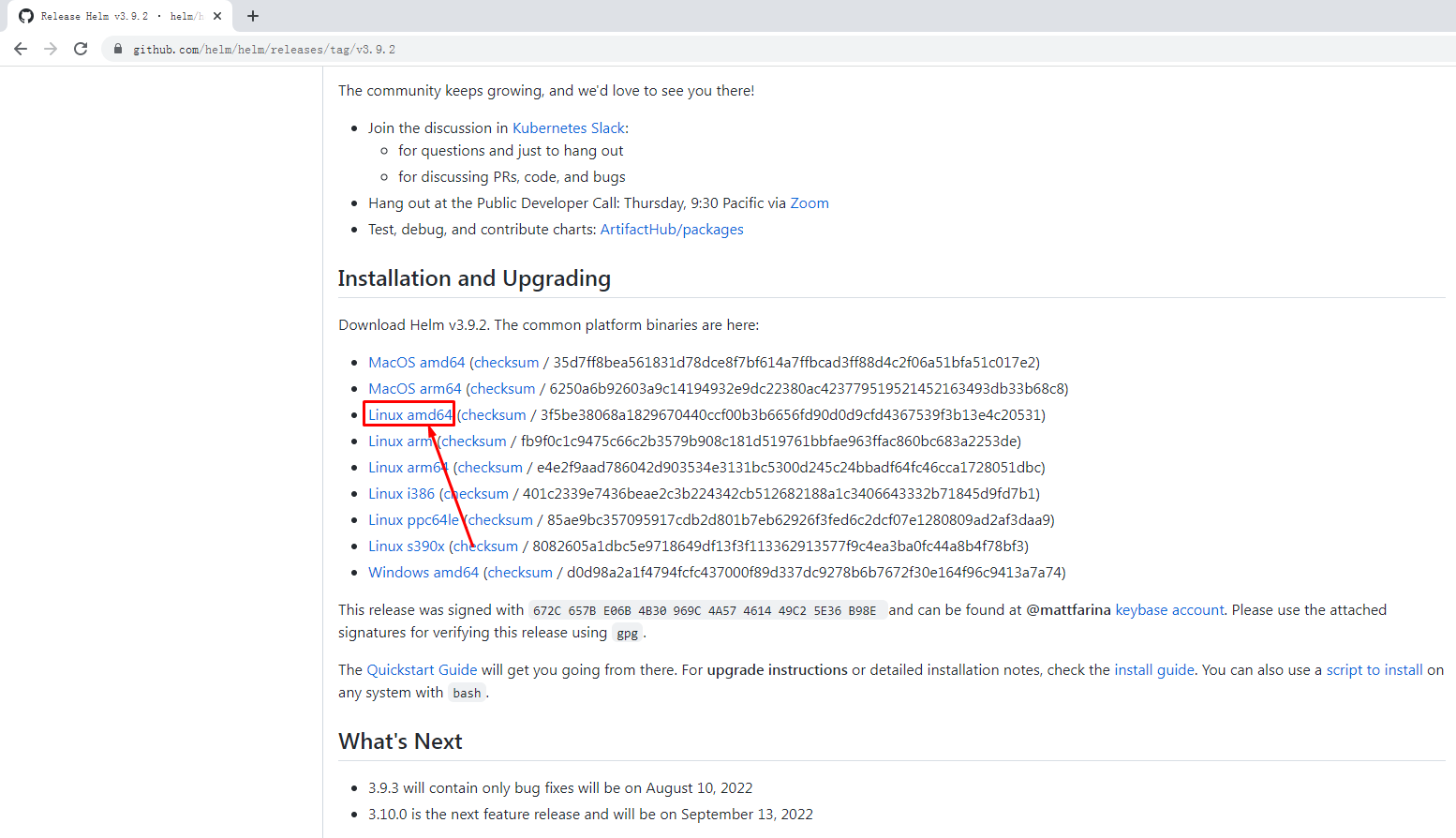Download the Linux i386 binary
This screenshot has height=838, width=1456.
pyautogui.click(x=402, y=493)
